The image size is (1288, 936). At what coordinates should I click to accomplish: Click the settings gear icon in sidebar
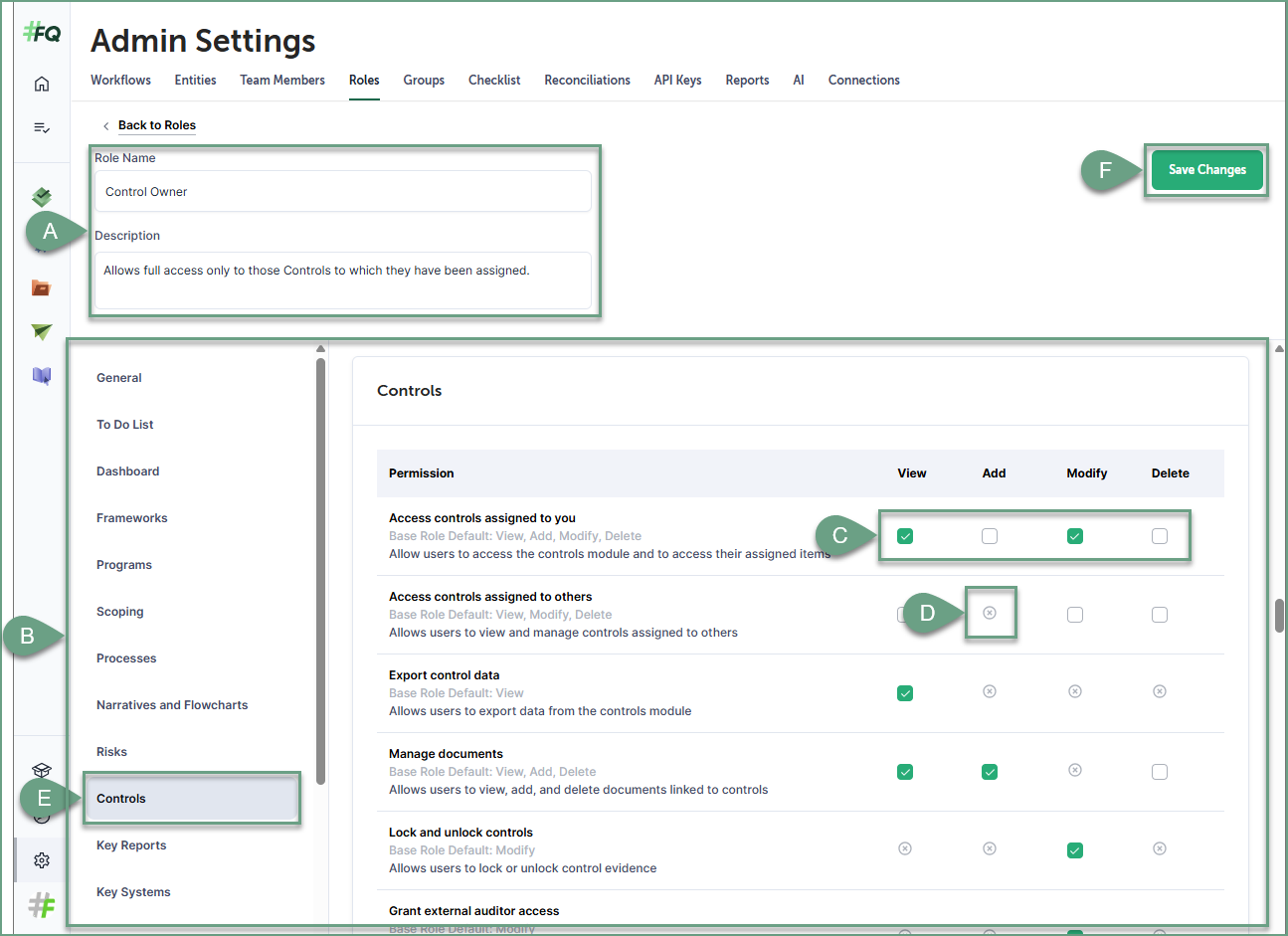tap(41, 860)
